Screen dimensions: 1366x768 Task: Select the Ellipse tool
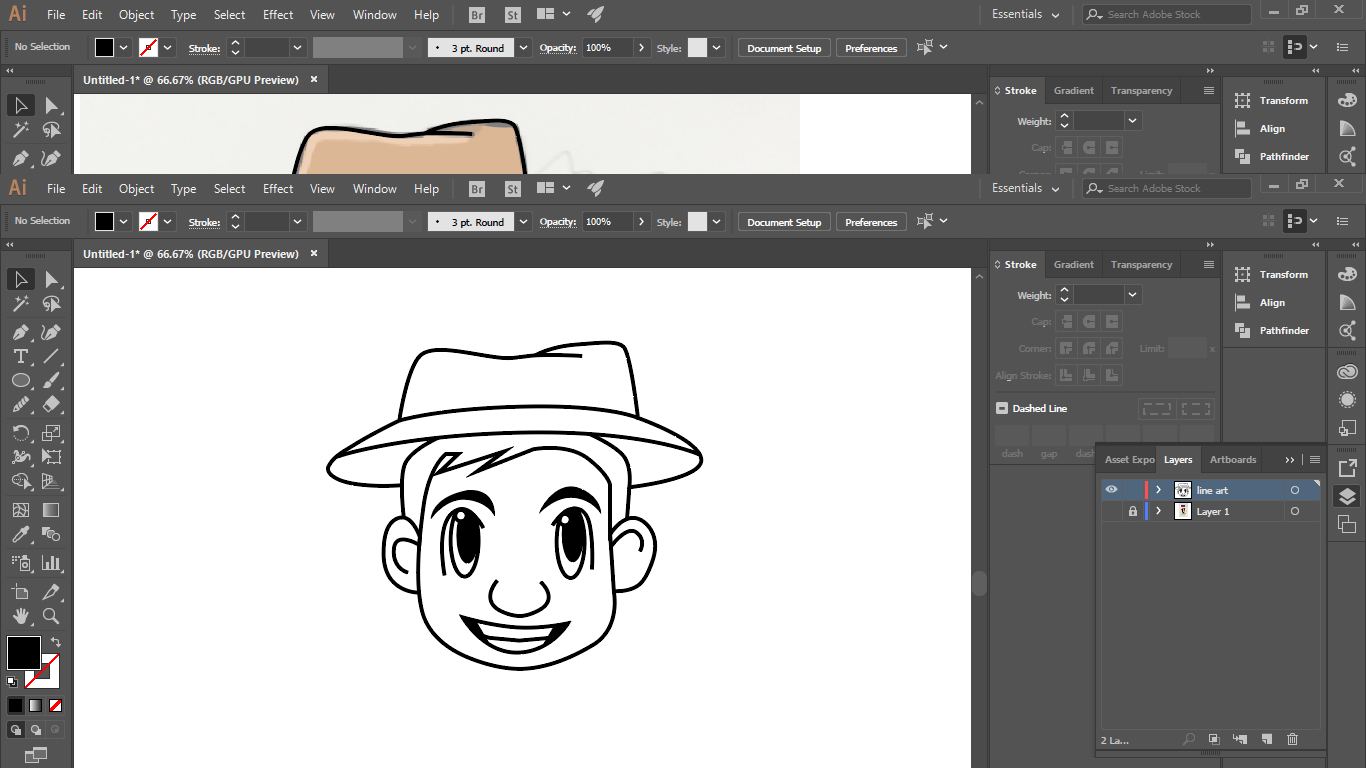(x=20, y=381)
